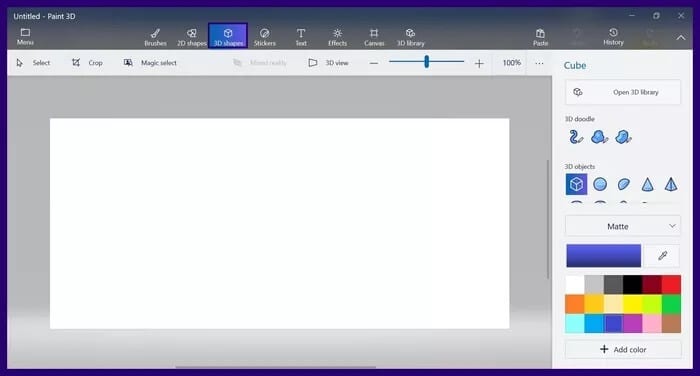Screen dimensions: 700x376
Task: Pick the green color swatch
Action: pyautogui.click(x=671, y=304)
